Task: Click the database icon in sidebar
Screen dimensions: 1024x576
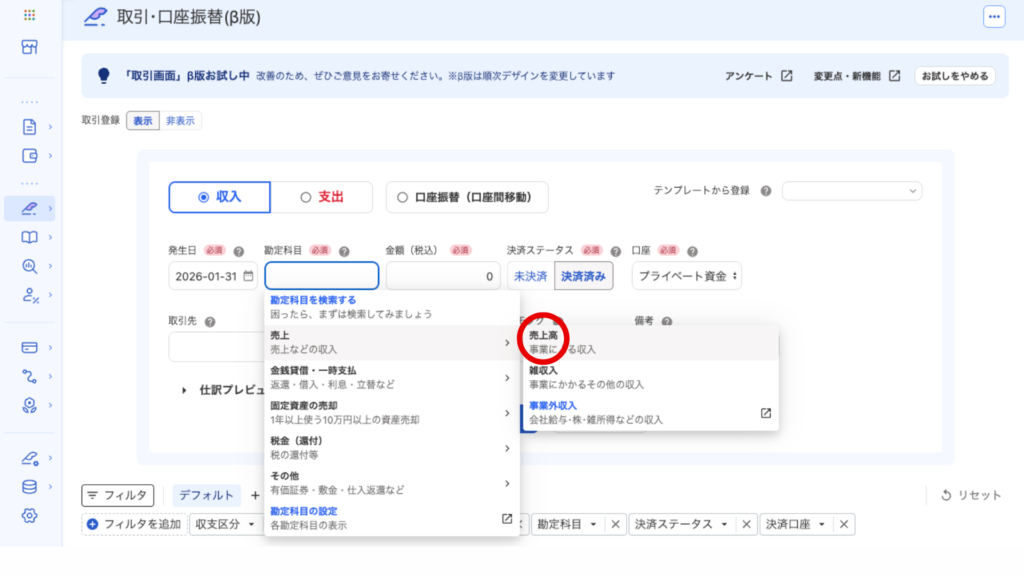Action: click(29, 487)
